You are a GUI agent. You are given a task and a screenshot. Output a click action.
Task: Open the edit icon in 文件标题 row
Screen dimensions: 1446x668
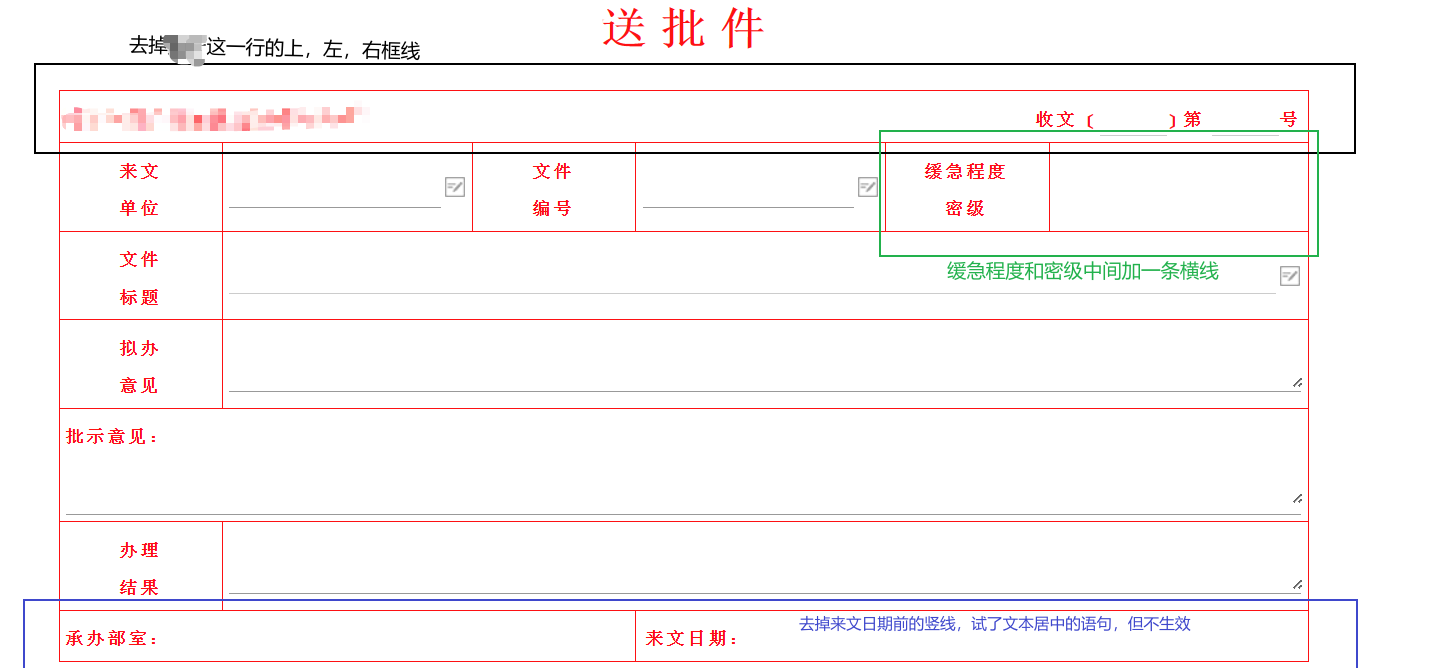[1290, 276]
